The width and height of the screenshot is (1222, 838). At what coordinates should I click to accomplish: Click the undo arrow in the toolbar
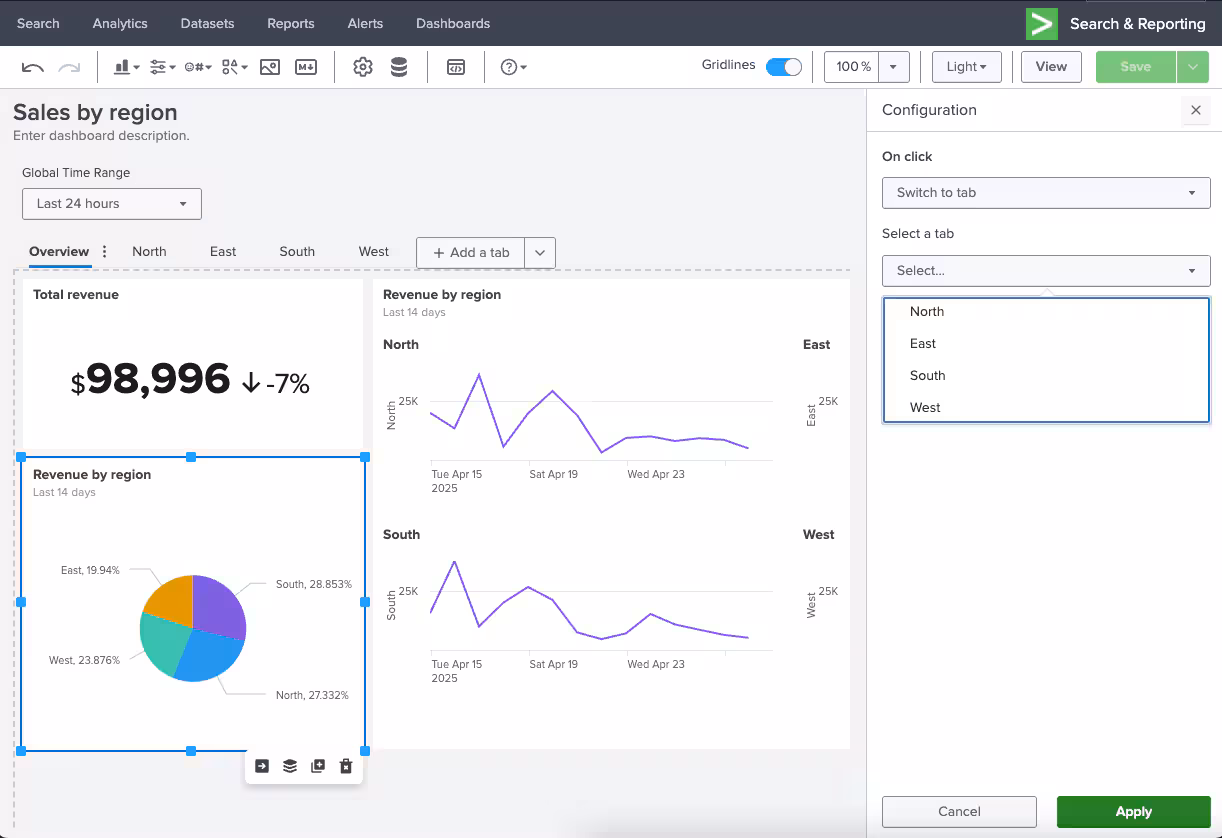click(x=32, y=67)
